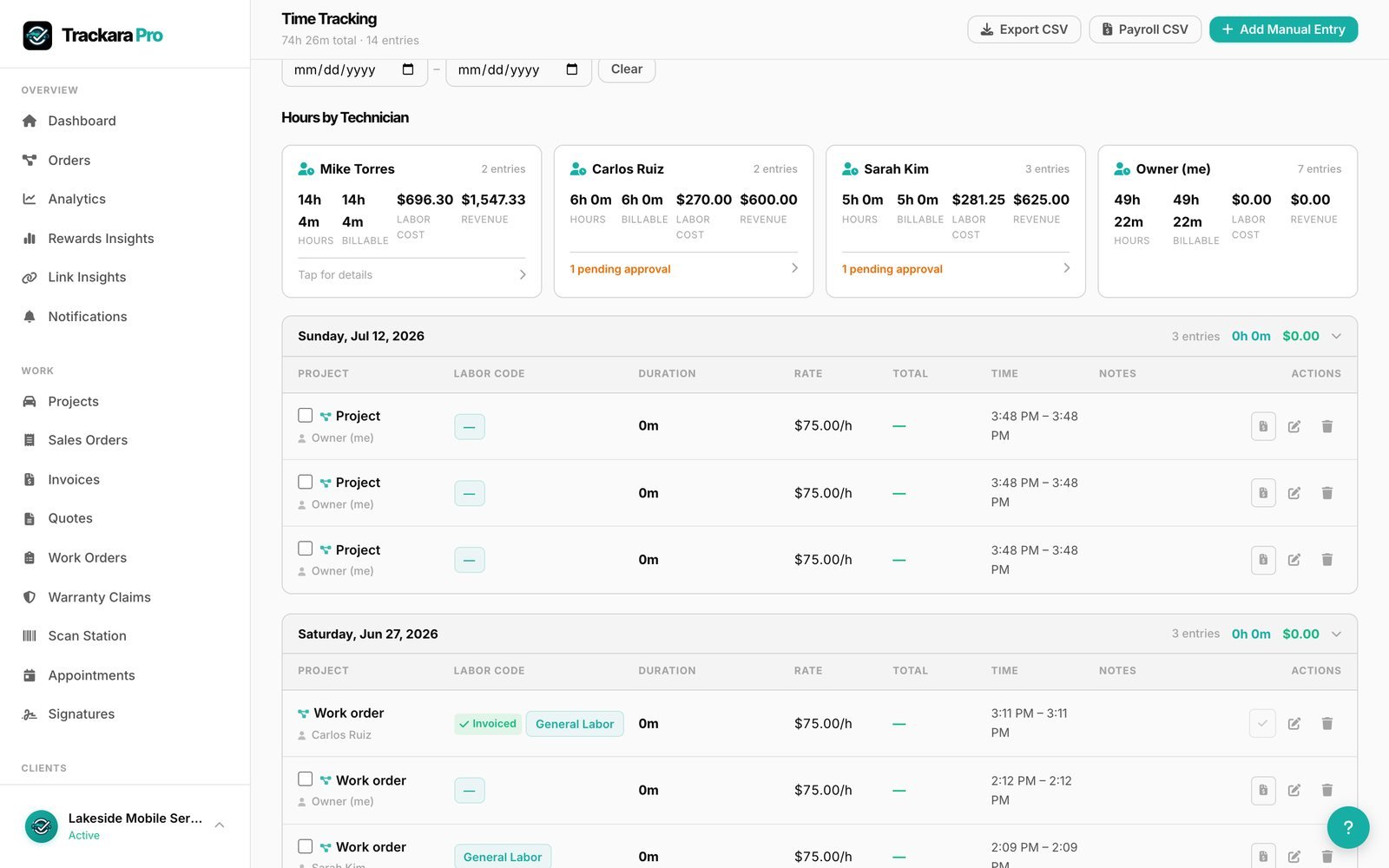Click the Signatures pen icon in the sidebar
Viewport: 1389px width, 868px height.
point(30,714)
